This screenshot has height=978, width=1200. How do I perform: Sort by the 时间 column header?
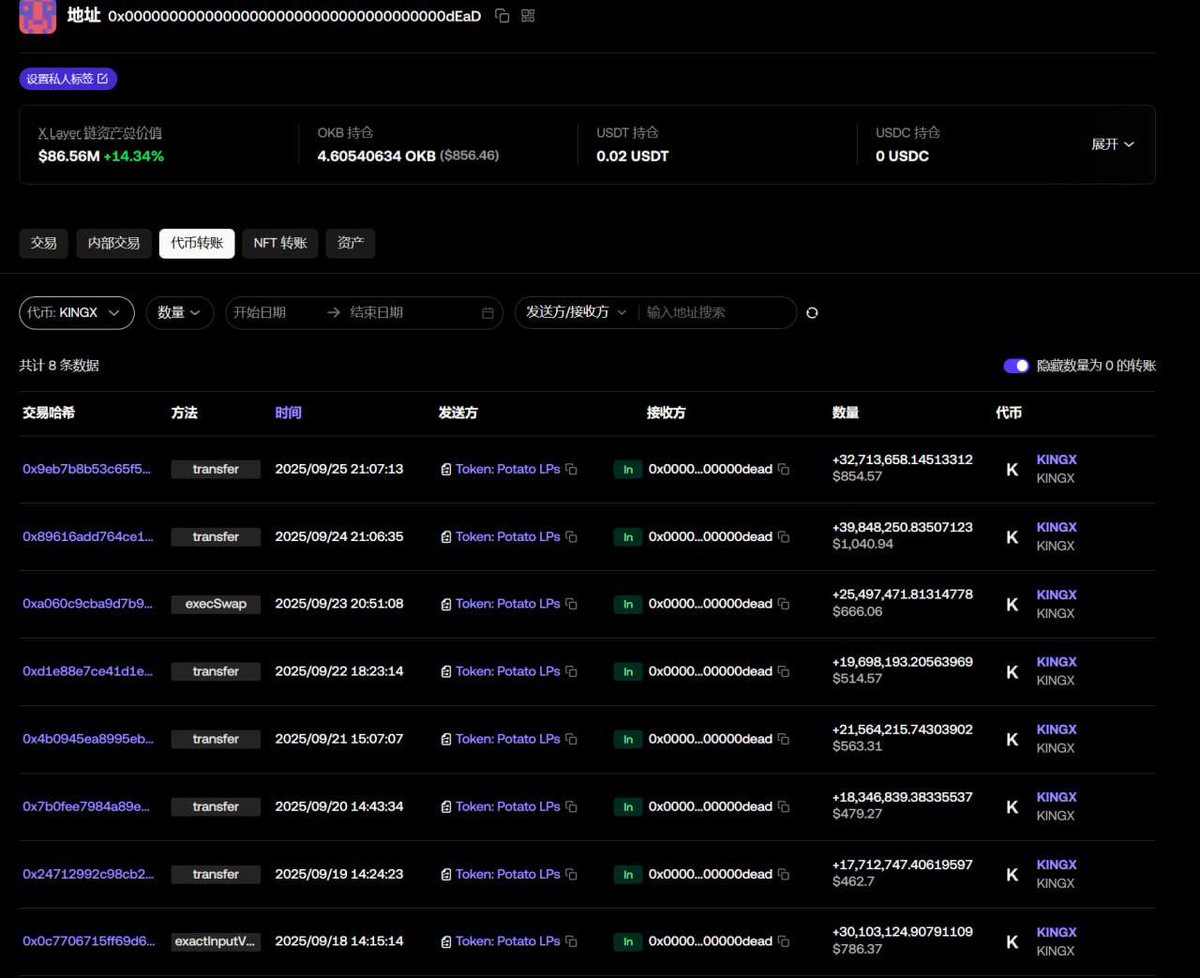288,413
